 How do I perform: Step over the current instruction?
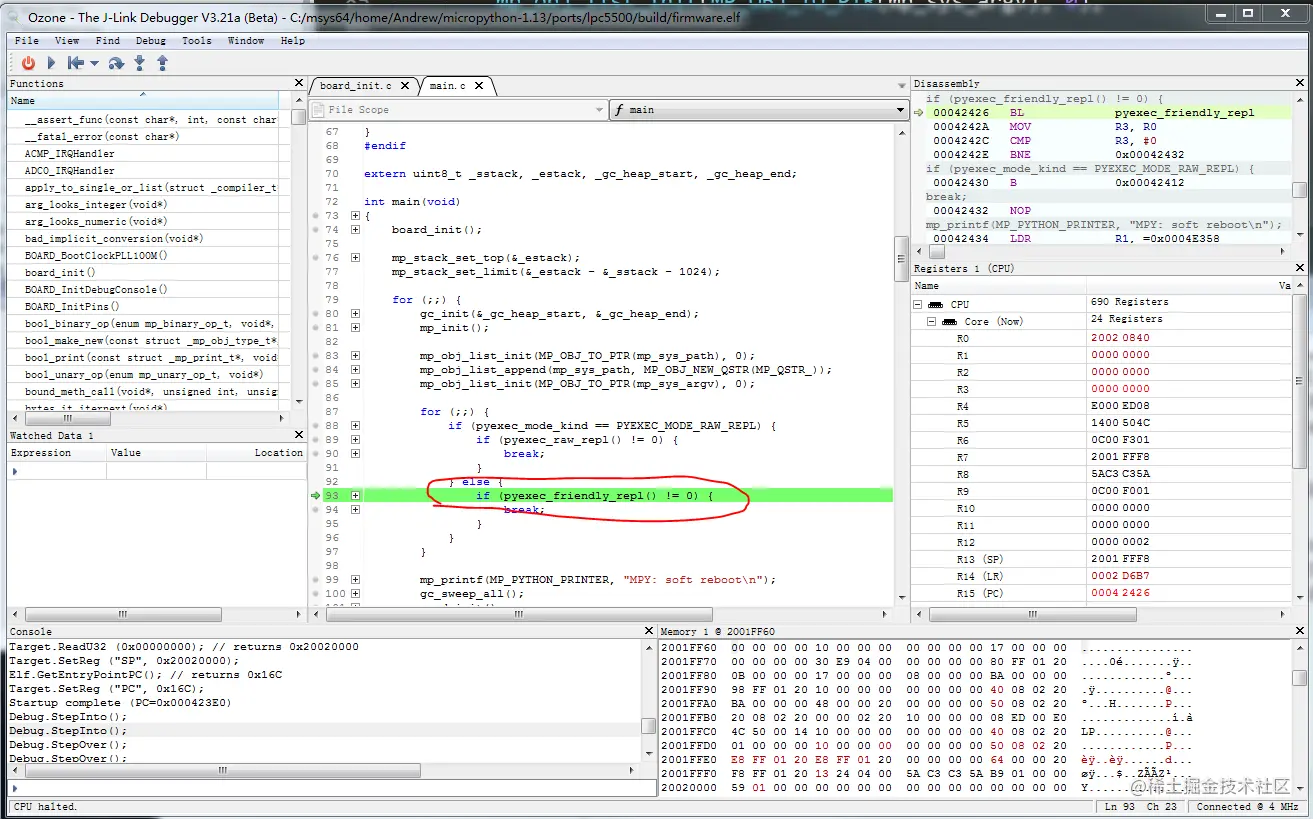pos(117,62)
